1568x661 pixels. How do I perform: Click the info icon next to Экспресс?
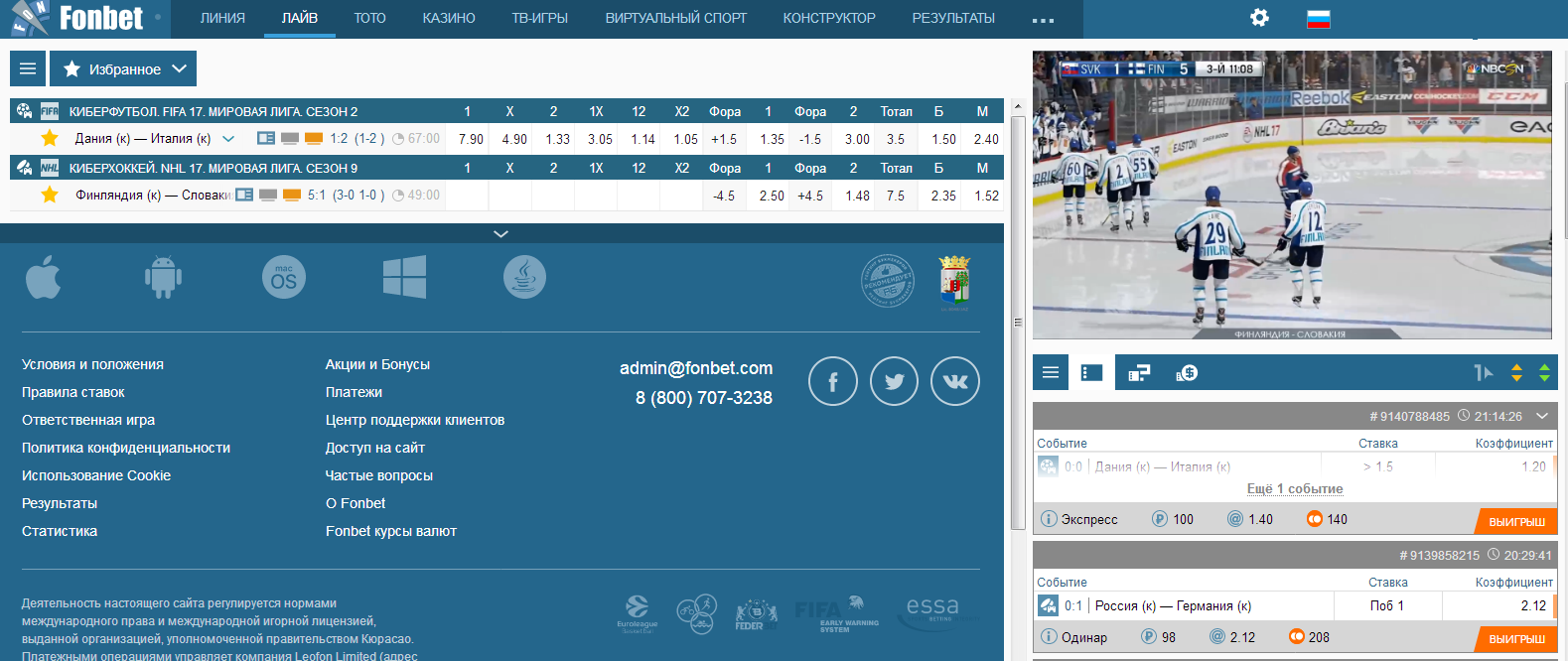tap(1049, 519)
